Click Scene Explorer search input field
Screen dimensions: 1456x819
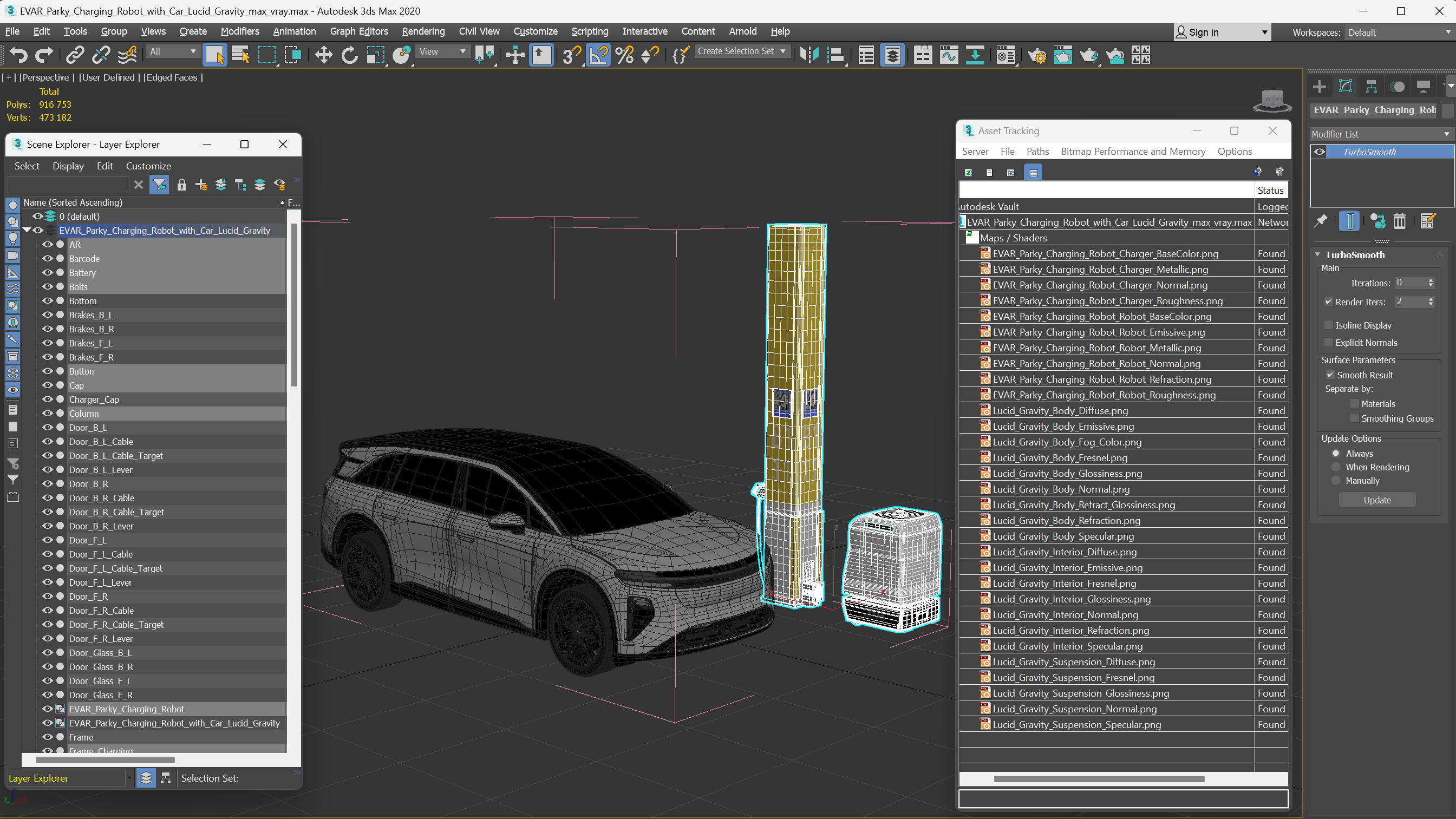[68, 184]
